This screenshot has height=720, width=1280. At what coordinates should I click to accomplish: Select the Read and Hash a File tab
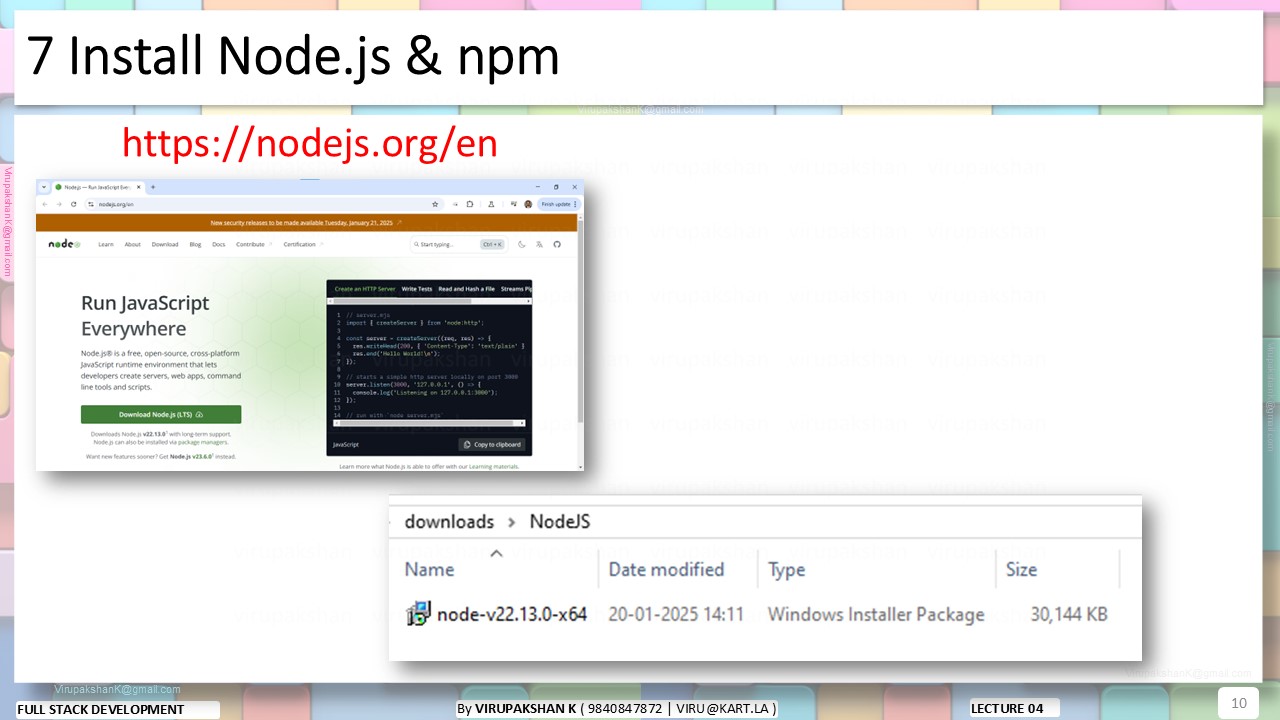pyautogui.click(x=466, y=289)
